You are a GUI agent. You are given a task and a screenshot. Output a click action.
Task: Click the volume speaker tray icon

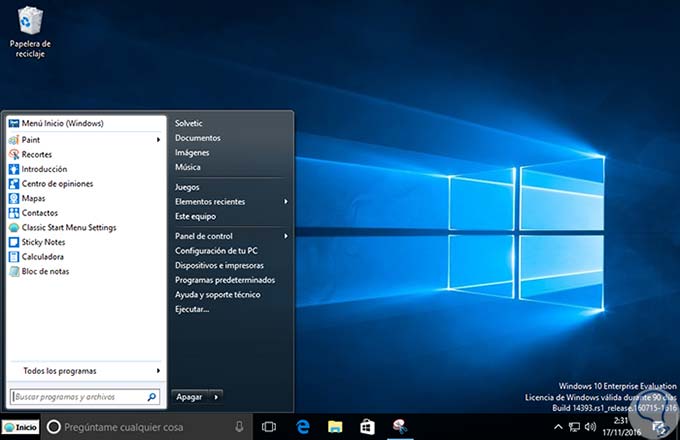tap(590, 427)
